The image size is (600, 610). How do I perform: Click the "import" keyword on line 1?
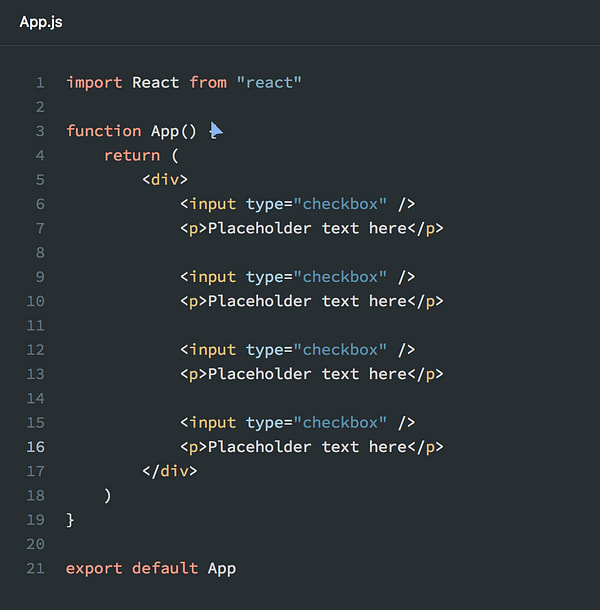pos(94,83)
